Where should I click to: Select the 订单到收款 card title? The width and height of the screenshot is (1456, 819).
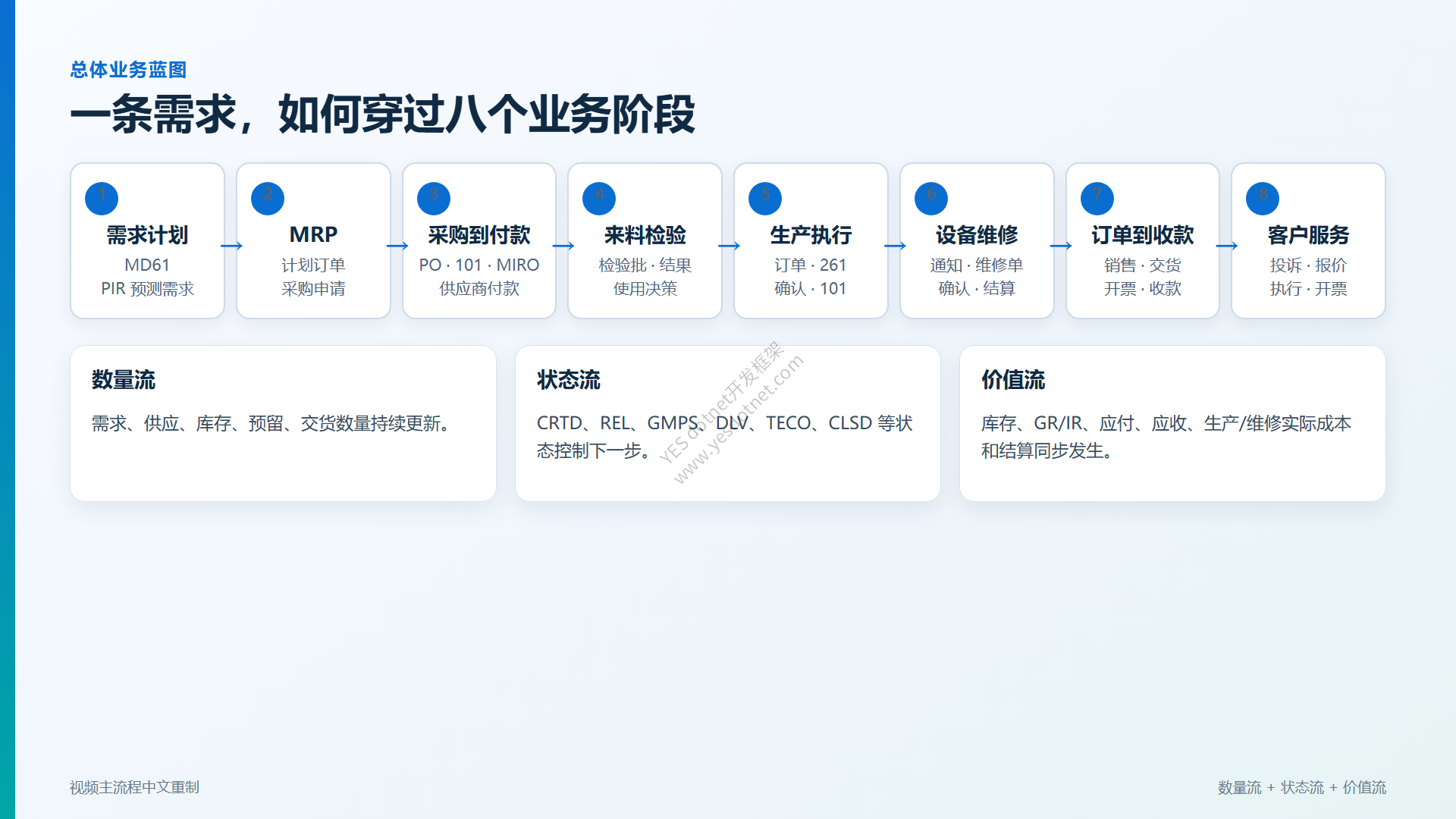(1143, 235)
